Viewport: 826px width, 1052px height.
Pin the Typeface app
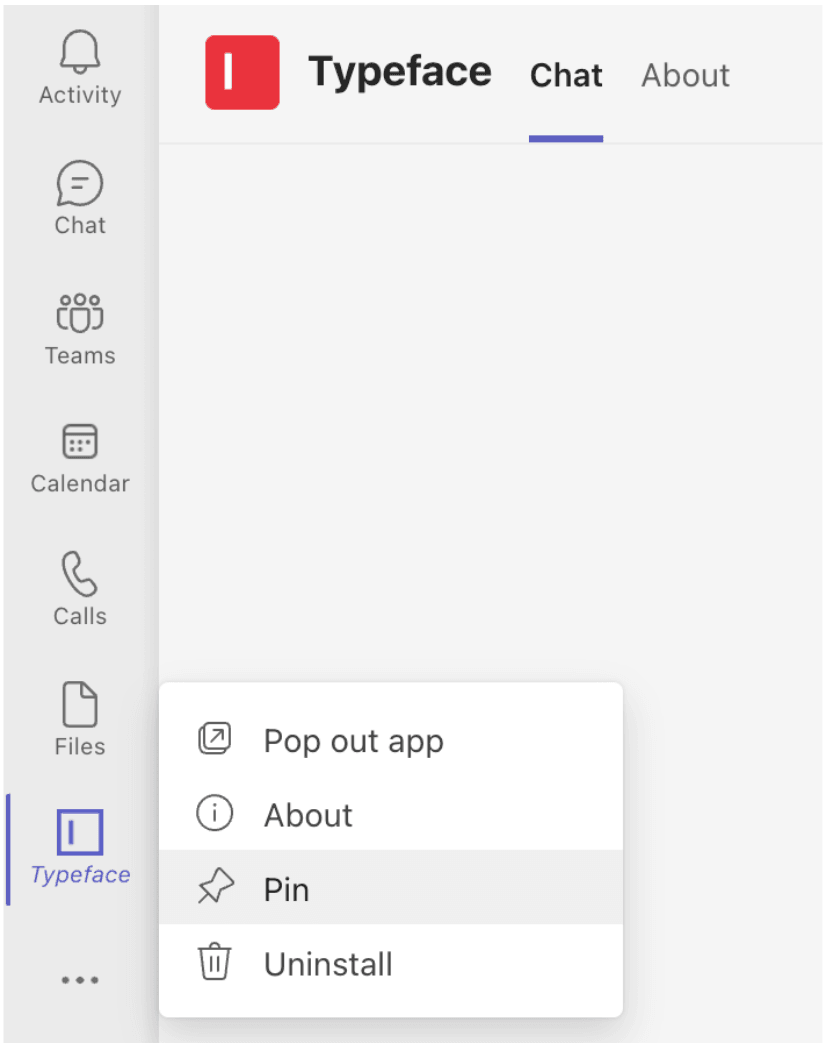(x=287, y=889)
